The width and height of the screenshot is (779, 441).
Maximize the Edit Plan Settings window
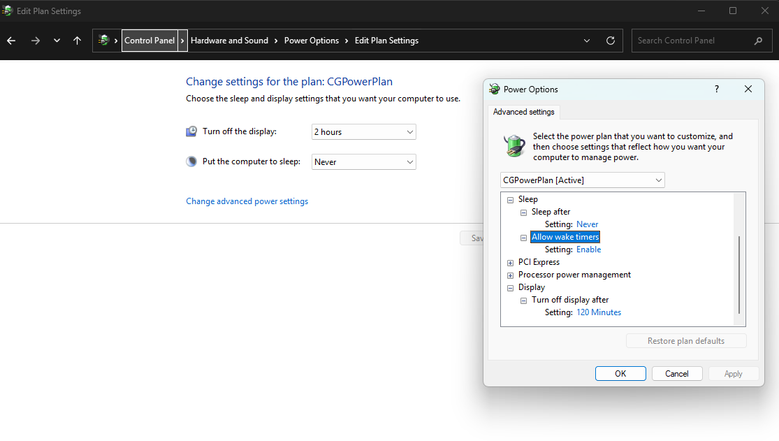[733, 10]
